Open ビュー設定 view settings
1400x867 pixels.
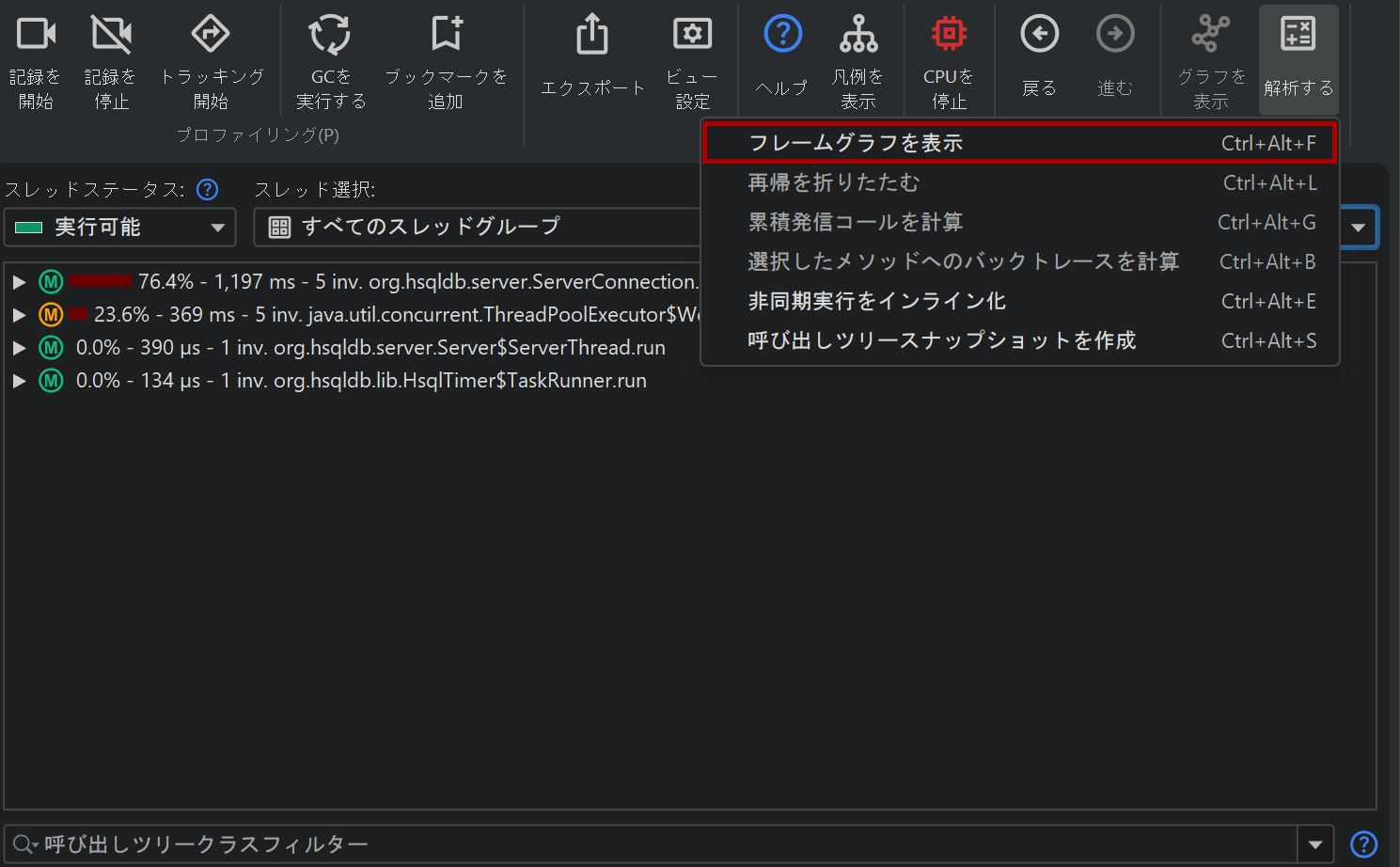click(692, 35)
